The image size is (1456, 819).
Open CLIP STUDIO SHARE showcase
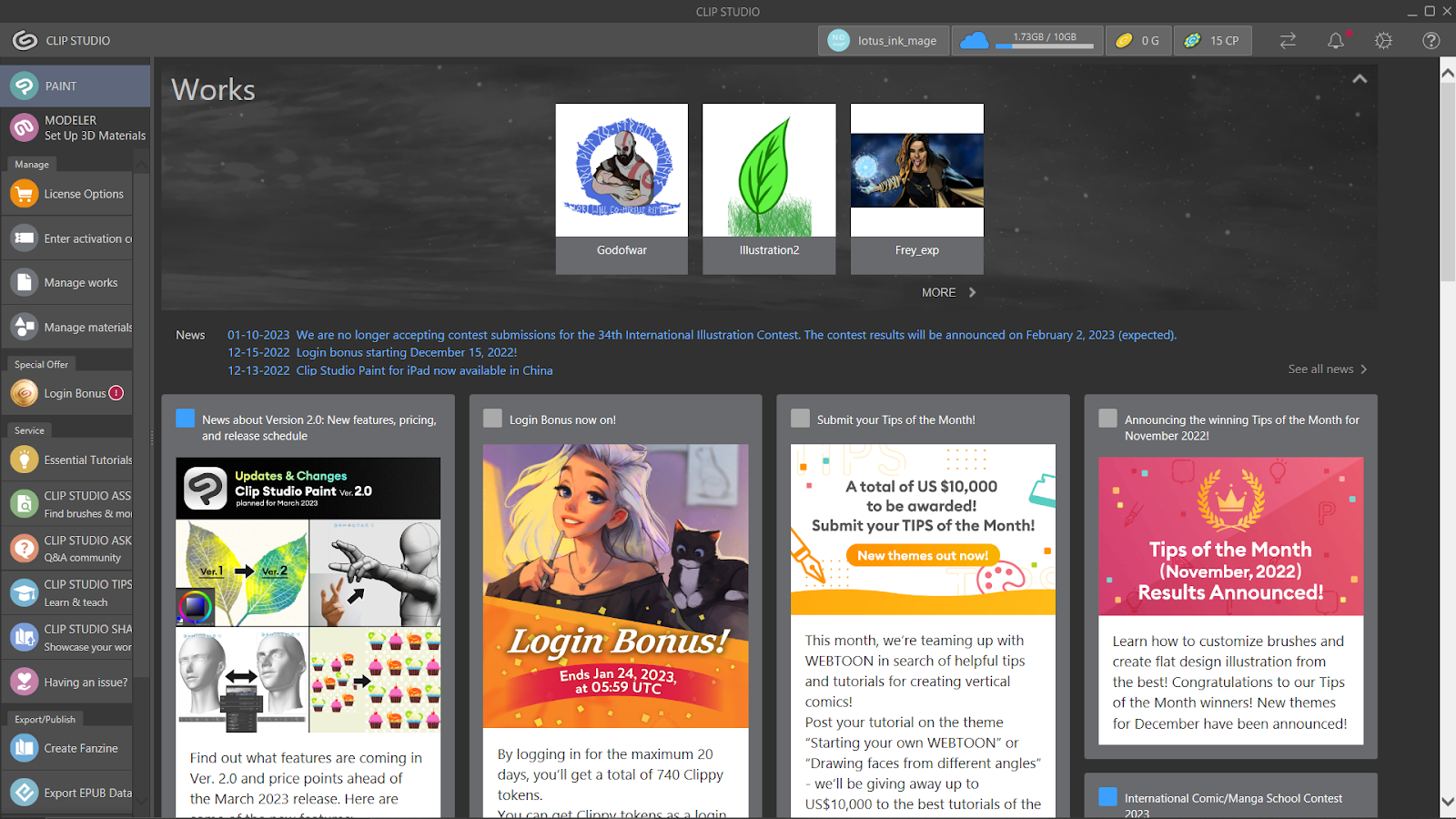click(x=67, y=638)
